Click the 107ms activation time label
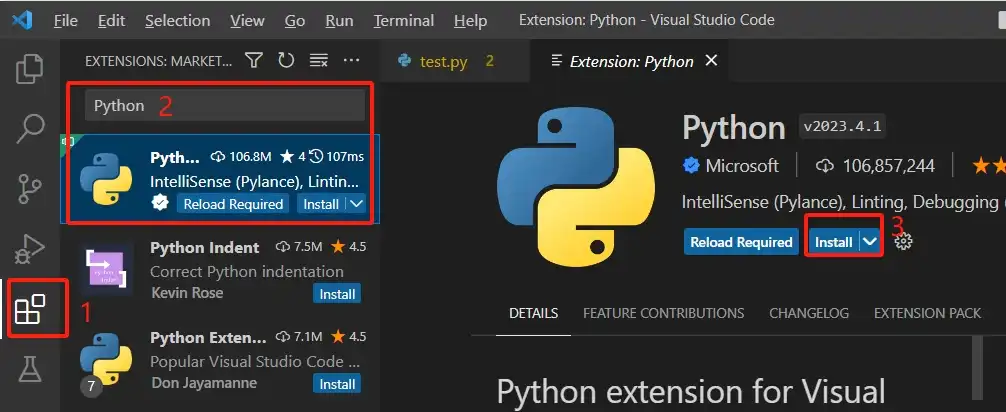This screenshot has height=412, width=1006. pyautogui.click(x=337, y=157)
